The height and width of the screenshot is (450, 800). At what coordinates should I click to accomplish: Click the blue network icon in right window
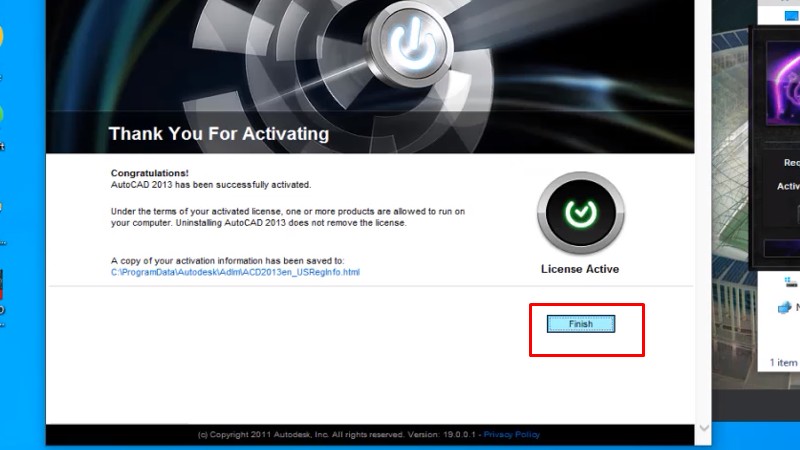click(786, 308)
